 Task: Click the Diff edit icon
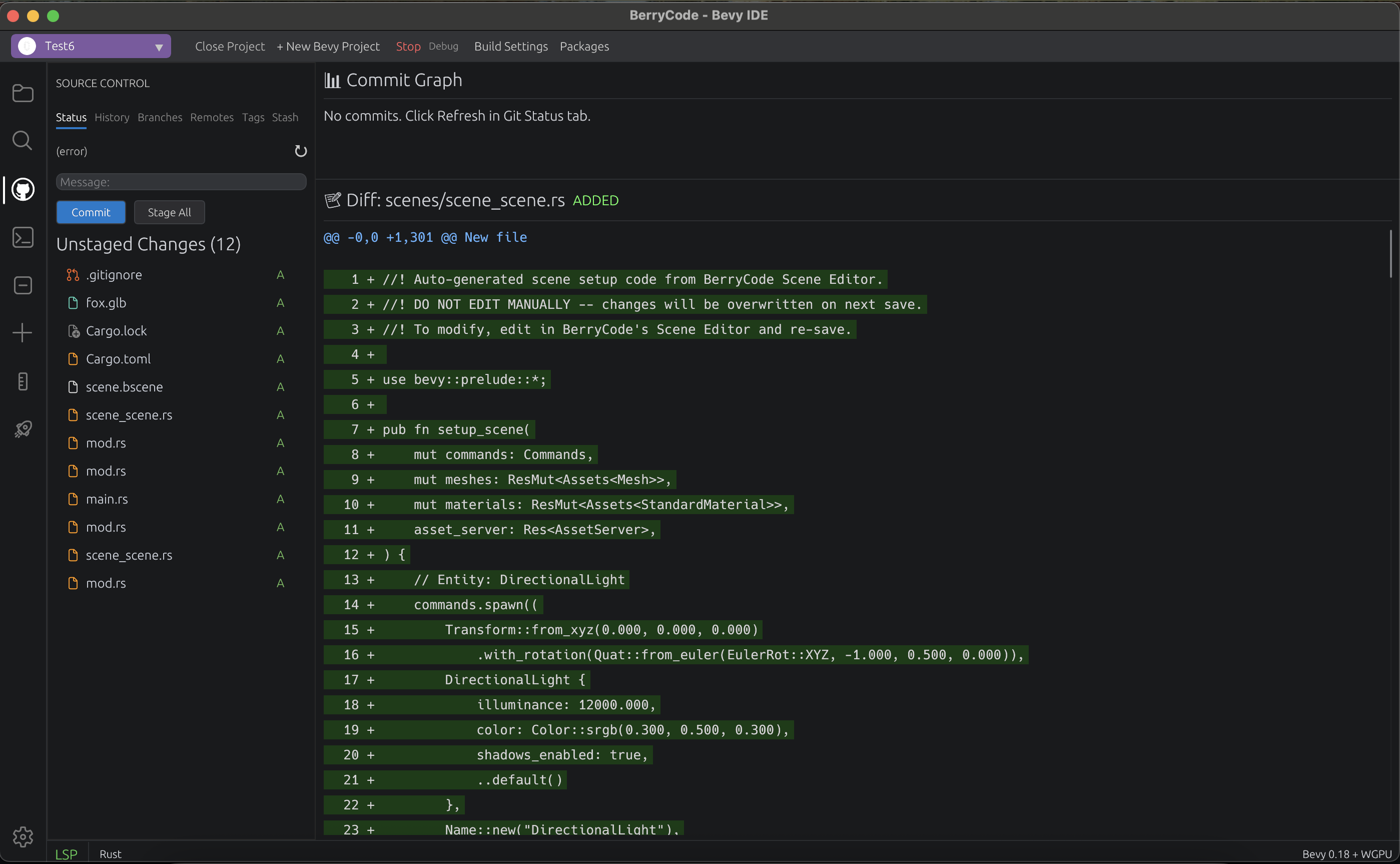[x=332, y=200]
